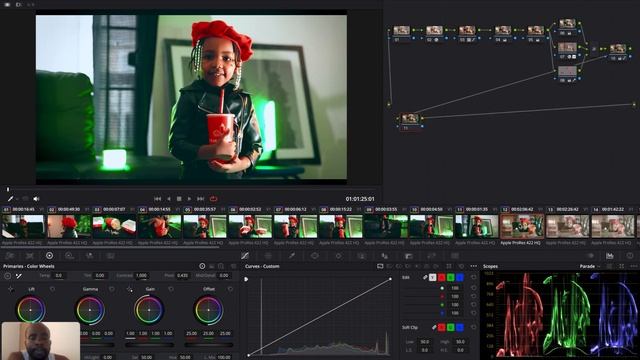This screenshot has height=360, width=640.
Task: Reset the Soft Clip settings
Action: click(473, 327)
